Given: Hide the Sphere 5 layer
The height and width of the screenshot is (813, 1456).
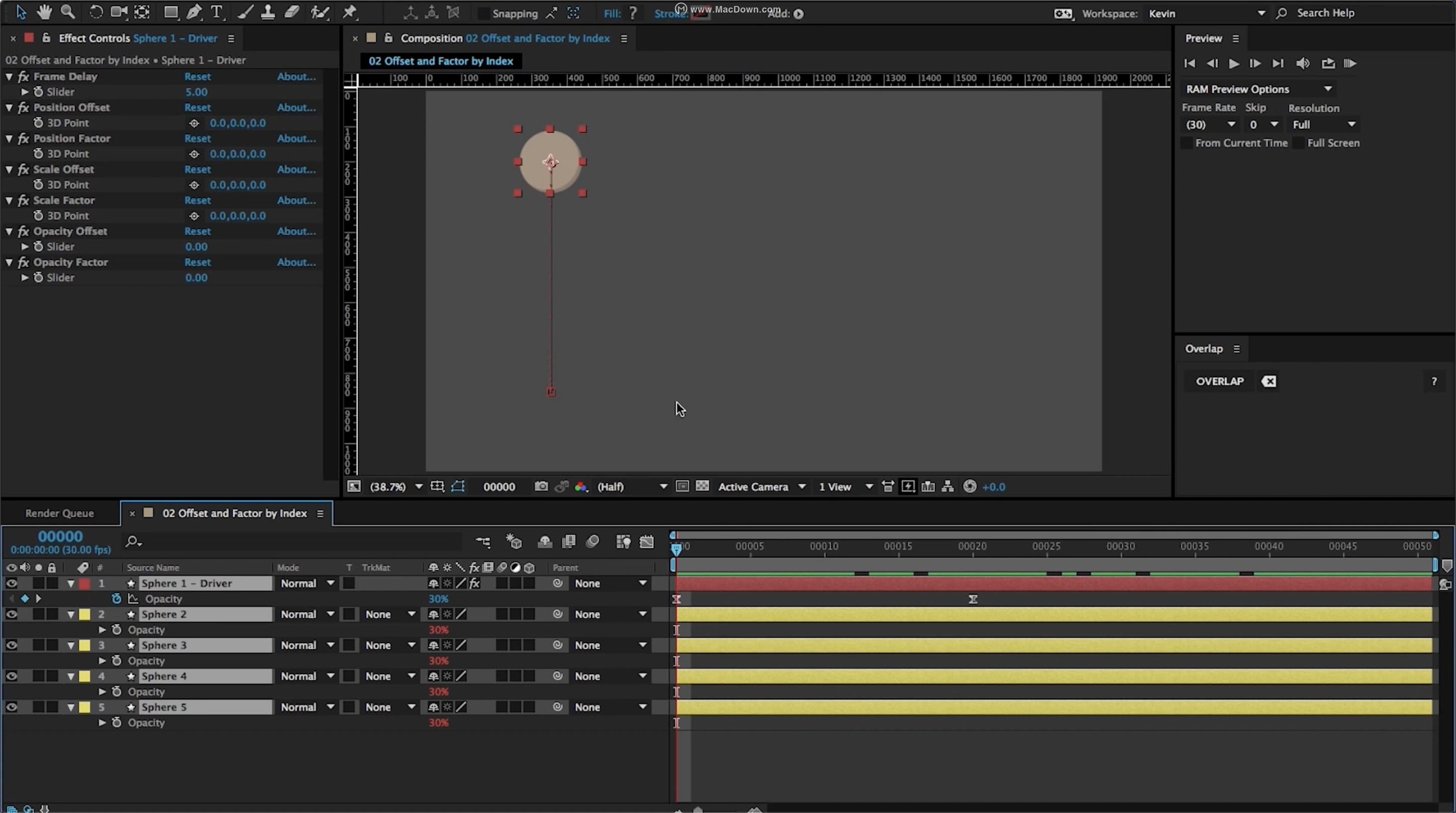Looking at the screenshot, I should click(x=12, y=707).
